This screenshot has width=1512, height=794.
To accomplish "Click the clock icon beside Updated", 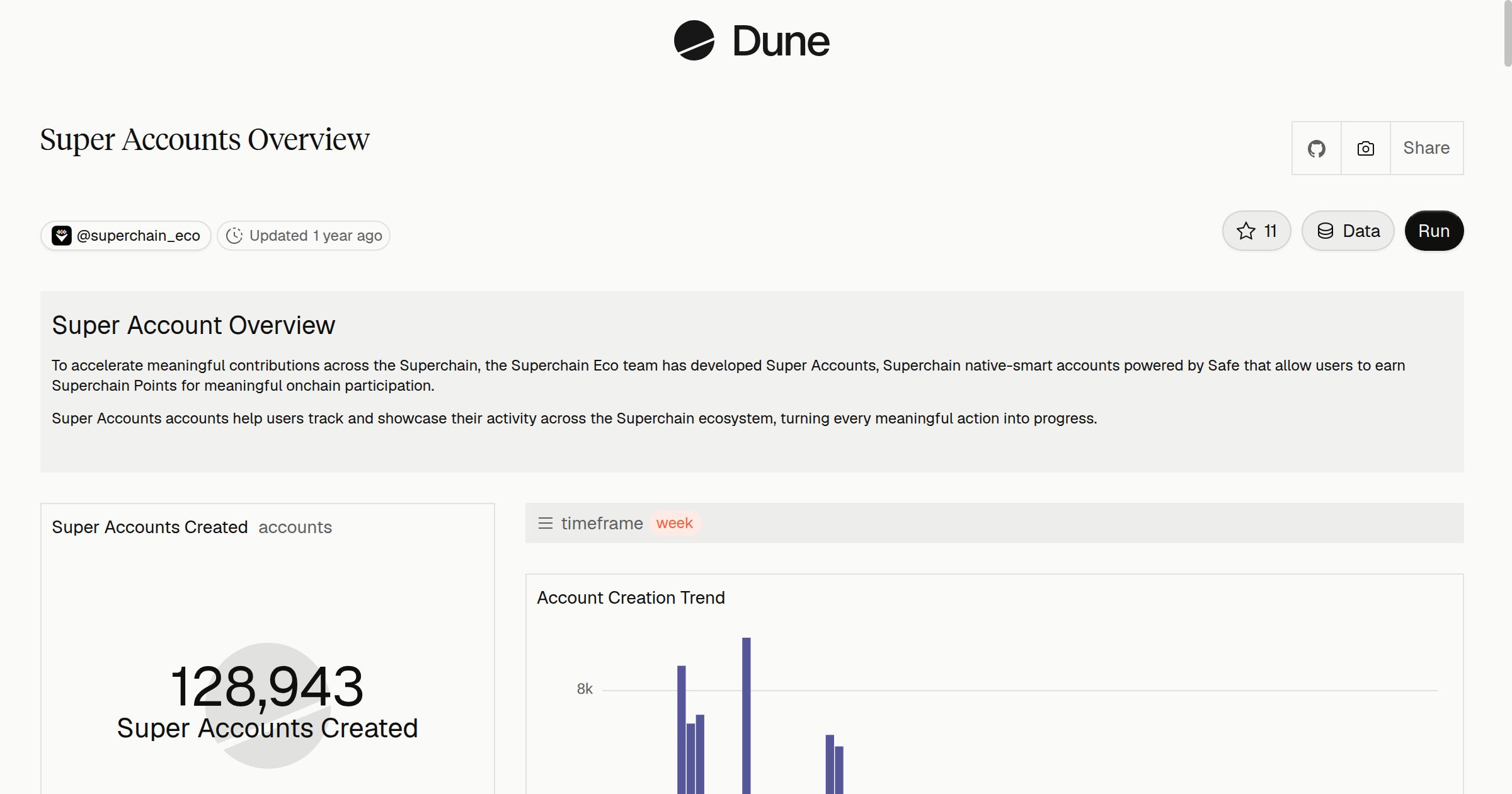I will pos(234,236).
